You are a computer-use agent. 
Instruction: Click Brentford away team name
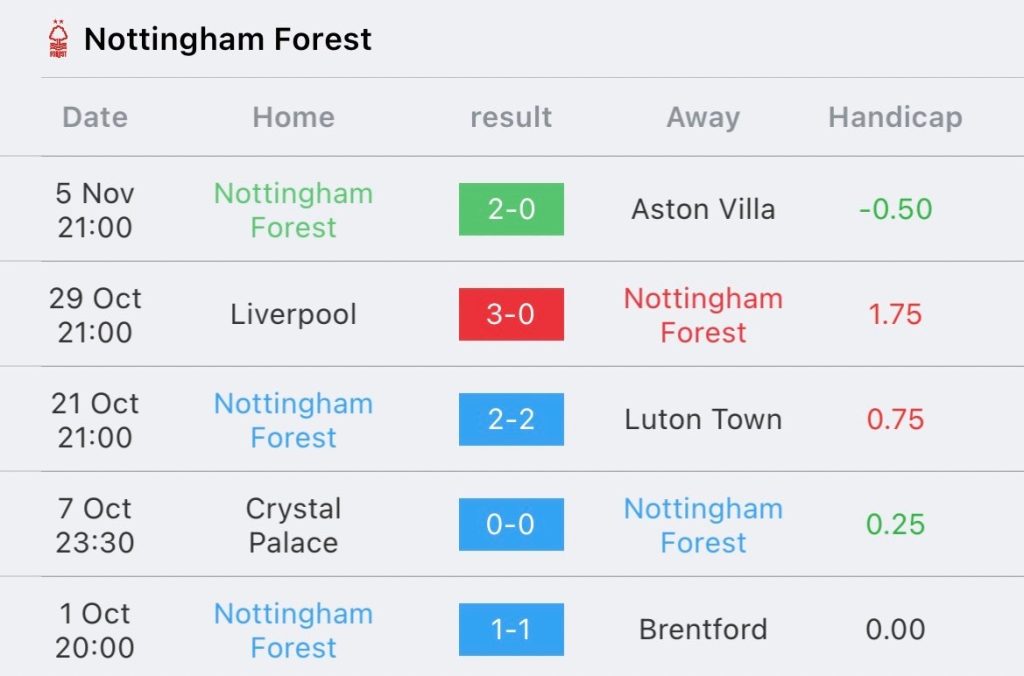pyautogui.click(x=703, y=630)
